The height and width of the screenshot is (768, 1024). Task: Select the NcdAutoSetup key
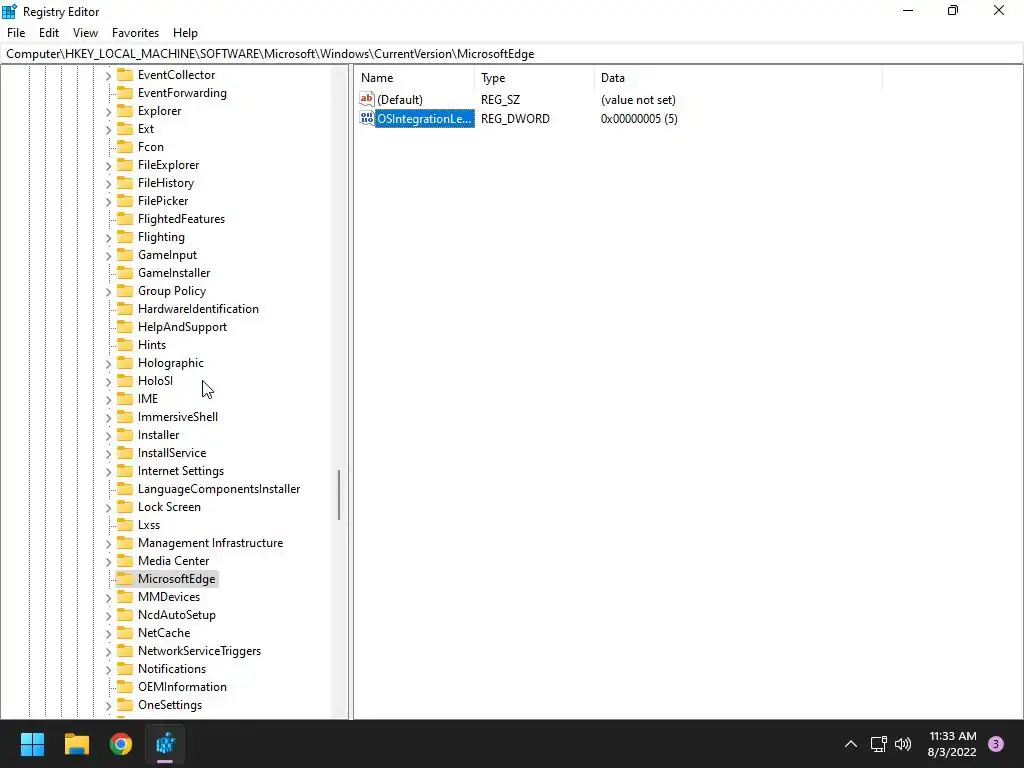pyautogui.click(x=176, y=615)
